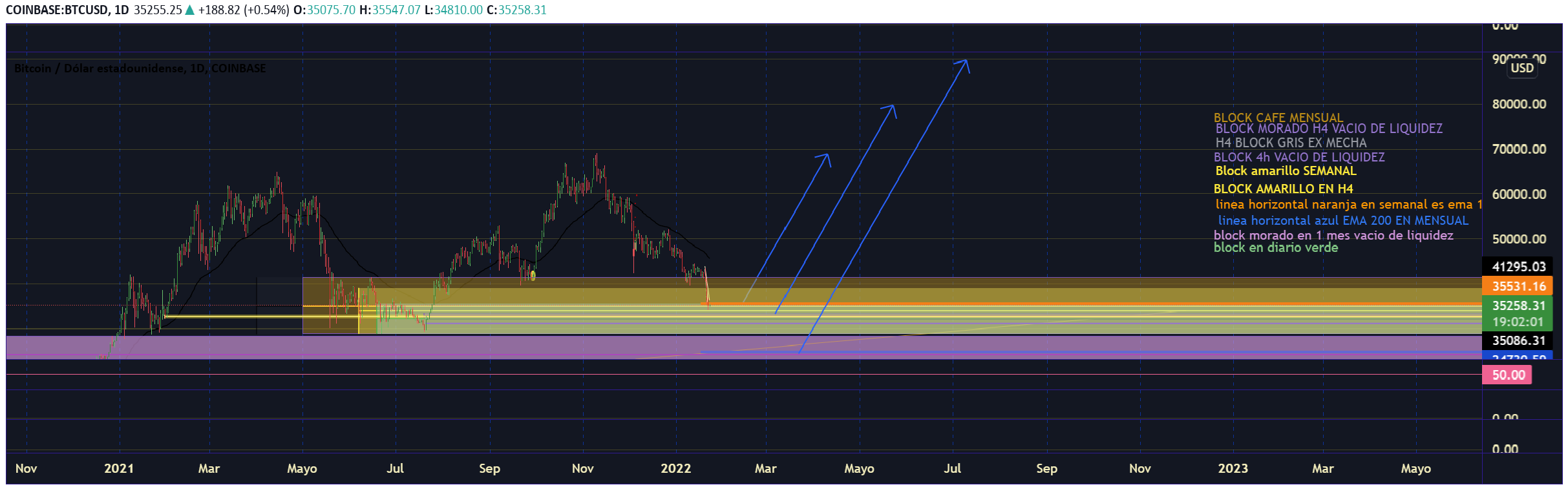Viewport: 1568px width, 487px height.
Task: Click the 60000.00 price axis label
Action: (1519, 194)
